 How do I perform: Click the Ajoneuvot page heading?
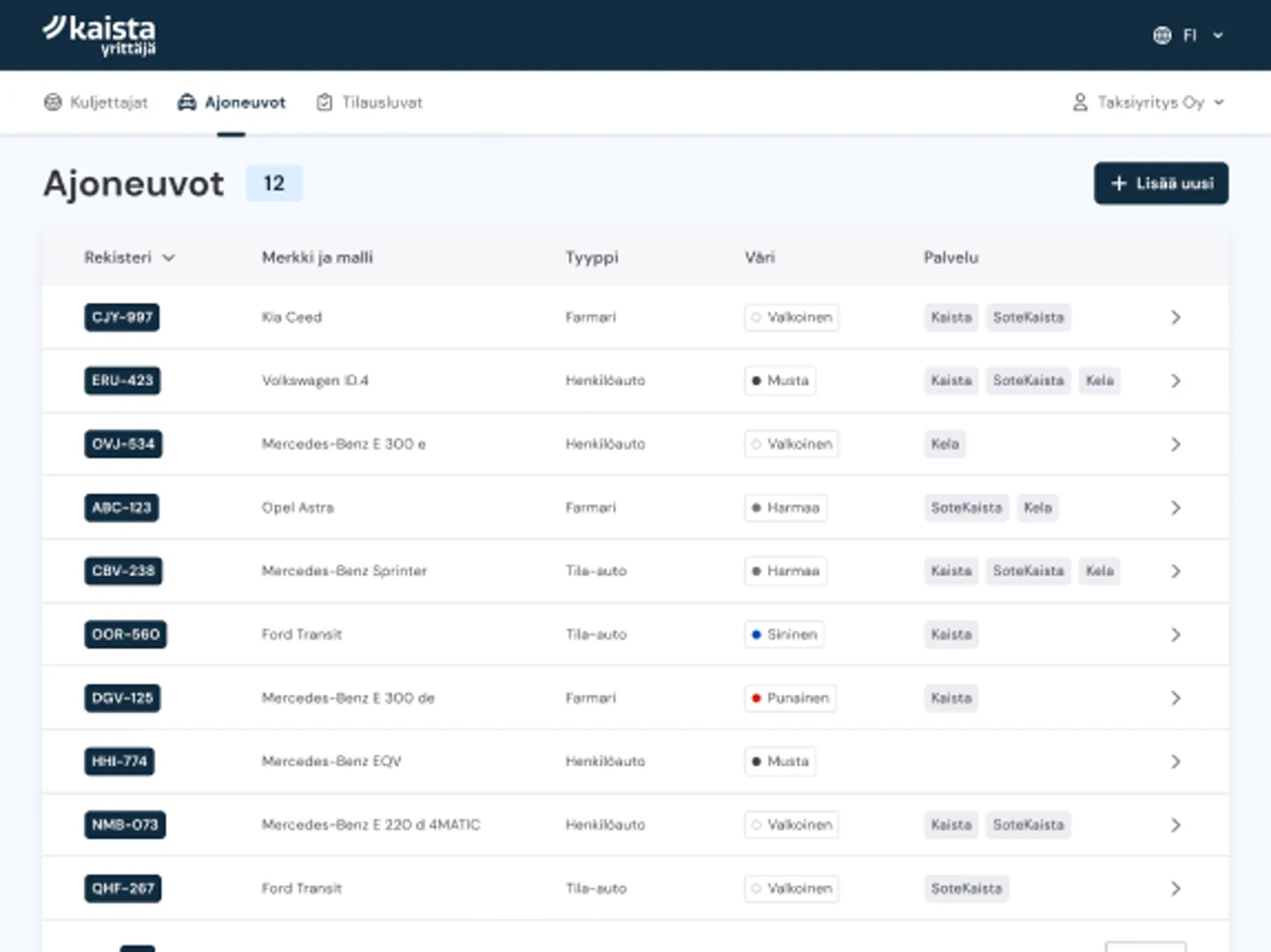134,184
